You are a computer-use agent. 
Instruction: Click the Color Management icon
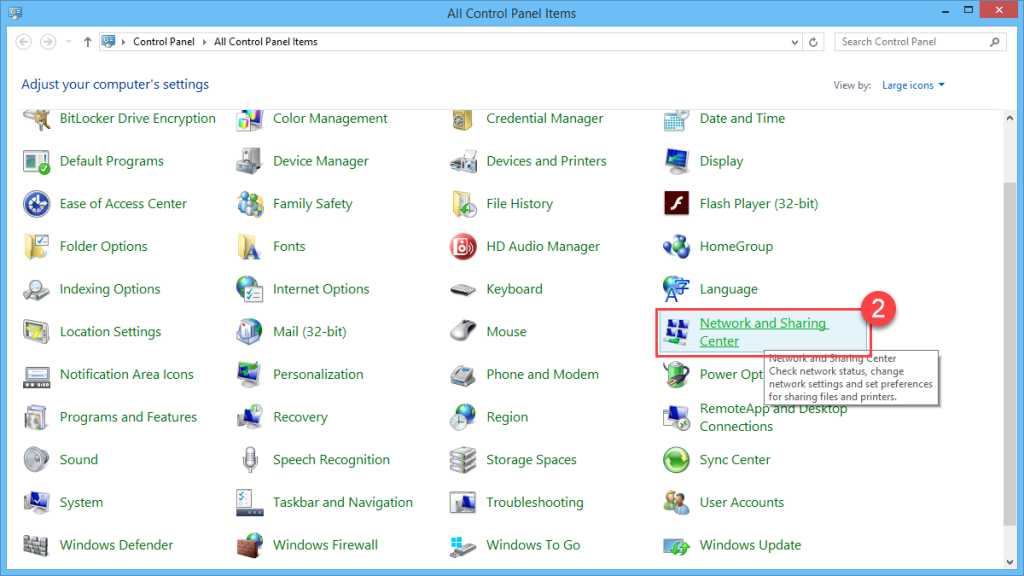pos(249,120)
